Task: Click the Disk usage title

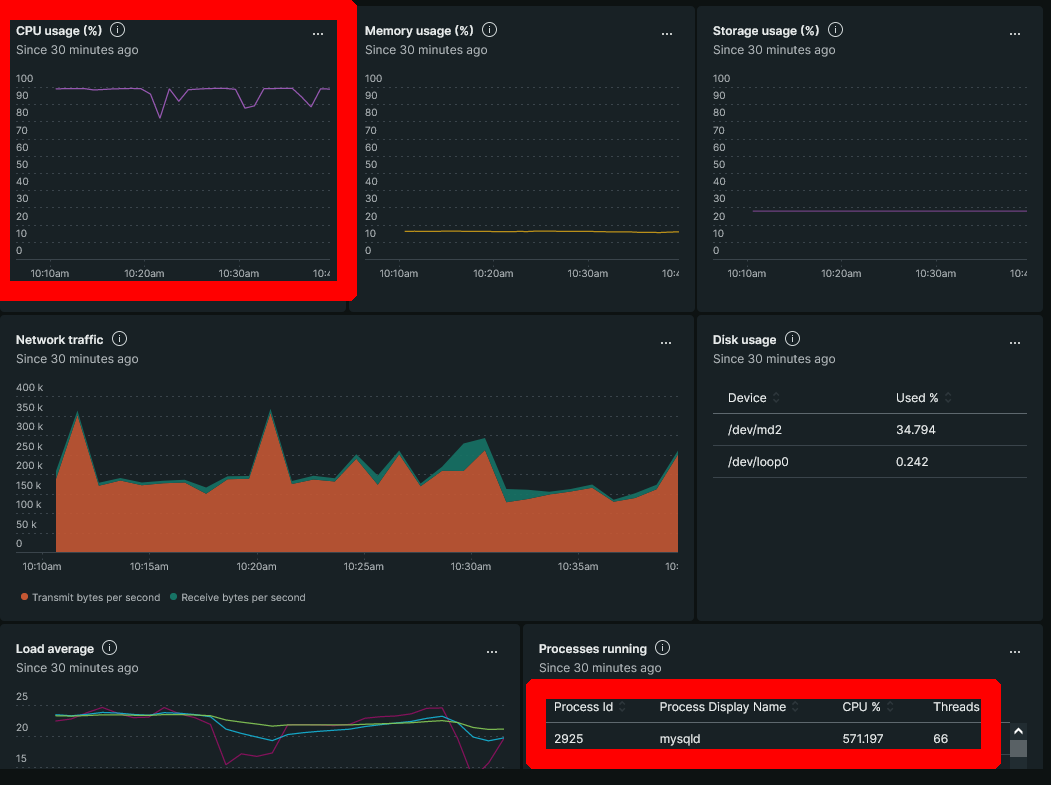Action: tap(744, 340)
